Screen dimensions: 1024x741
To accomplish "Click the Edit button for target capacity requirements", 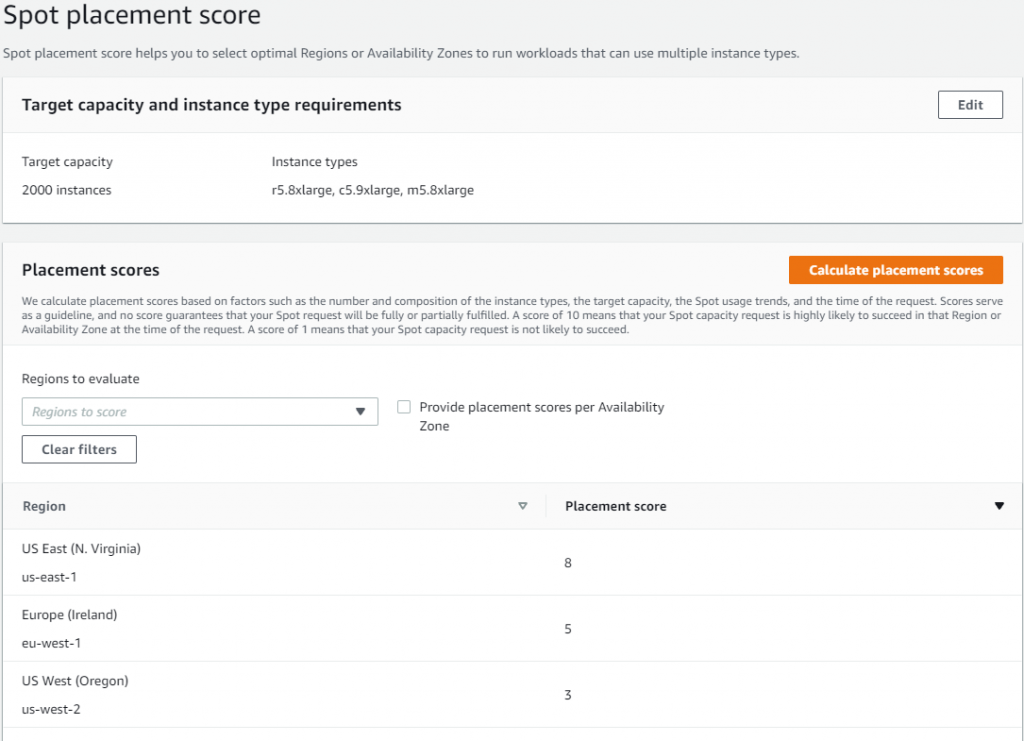I will [x=969, y=104].
